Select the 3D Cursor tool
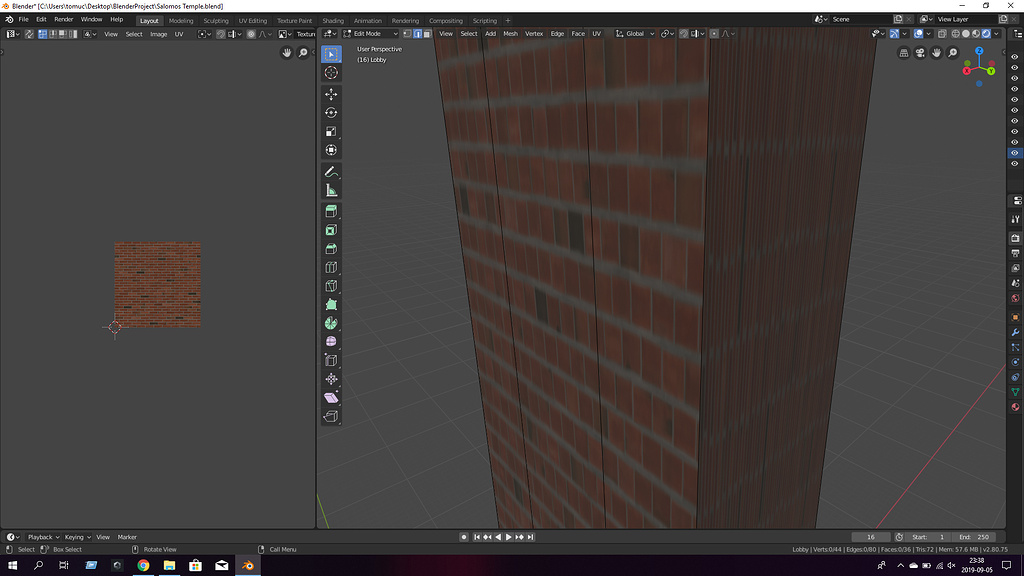 coord(331,72)
